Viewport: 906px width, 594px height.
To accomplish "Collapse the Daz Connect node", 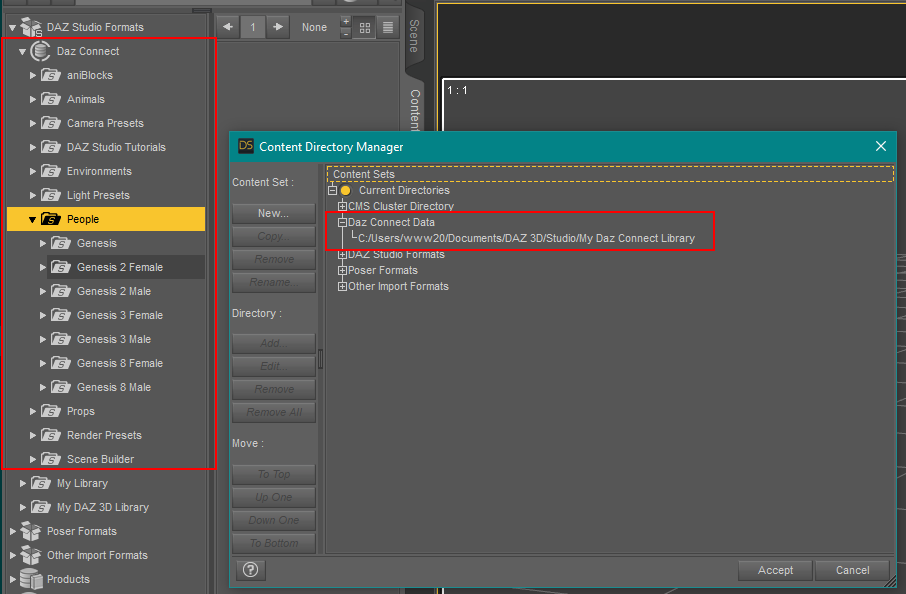I will [23, 51].
